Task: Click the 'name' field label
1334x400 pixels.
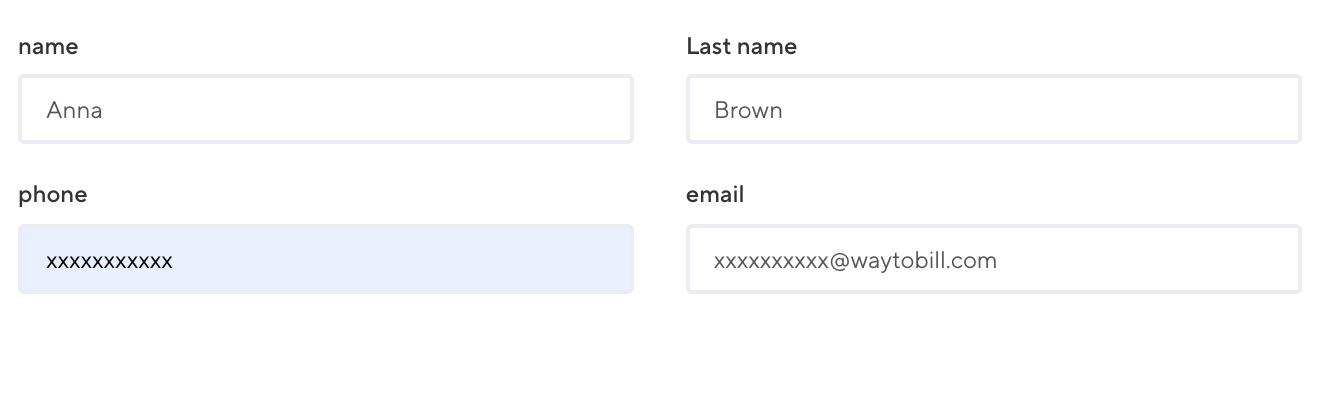Action: pyautogui.click(x=48, y=46)
